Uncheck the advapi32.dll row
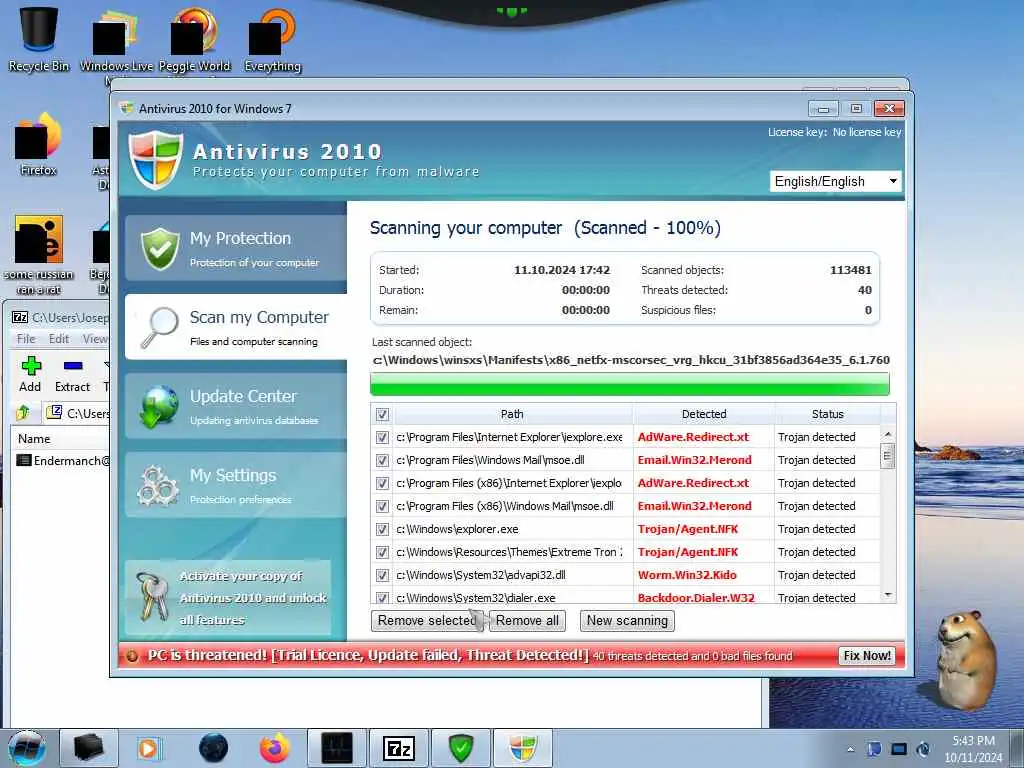This screenshot has width=1024, height=768. click(383, 575)
